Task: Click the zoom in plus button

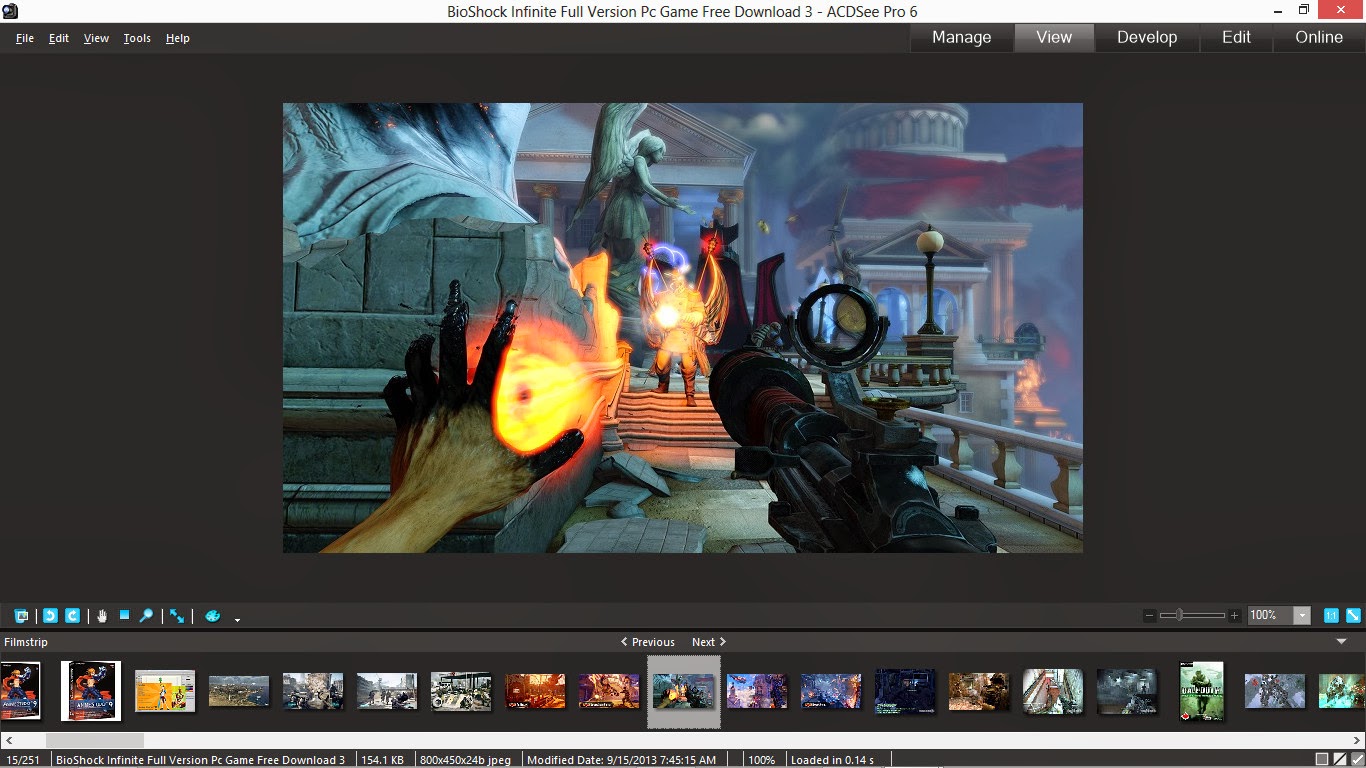Action: coord(1235,616)
